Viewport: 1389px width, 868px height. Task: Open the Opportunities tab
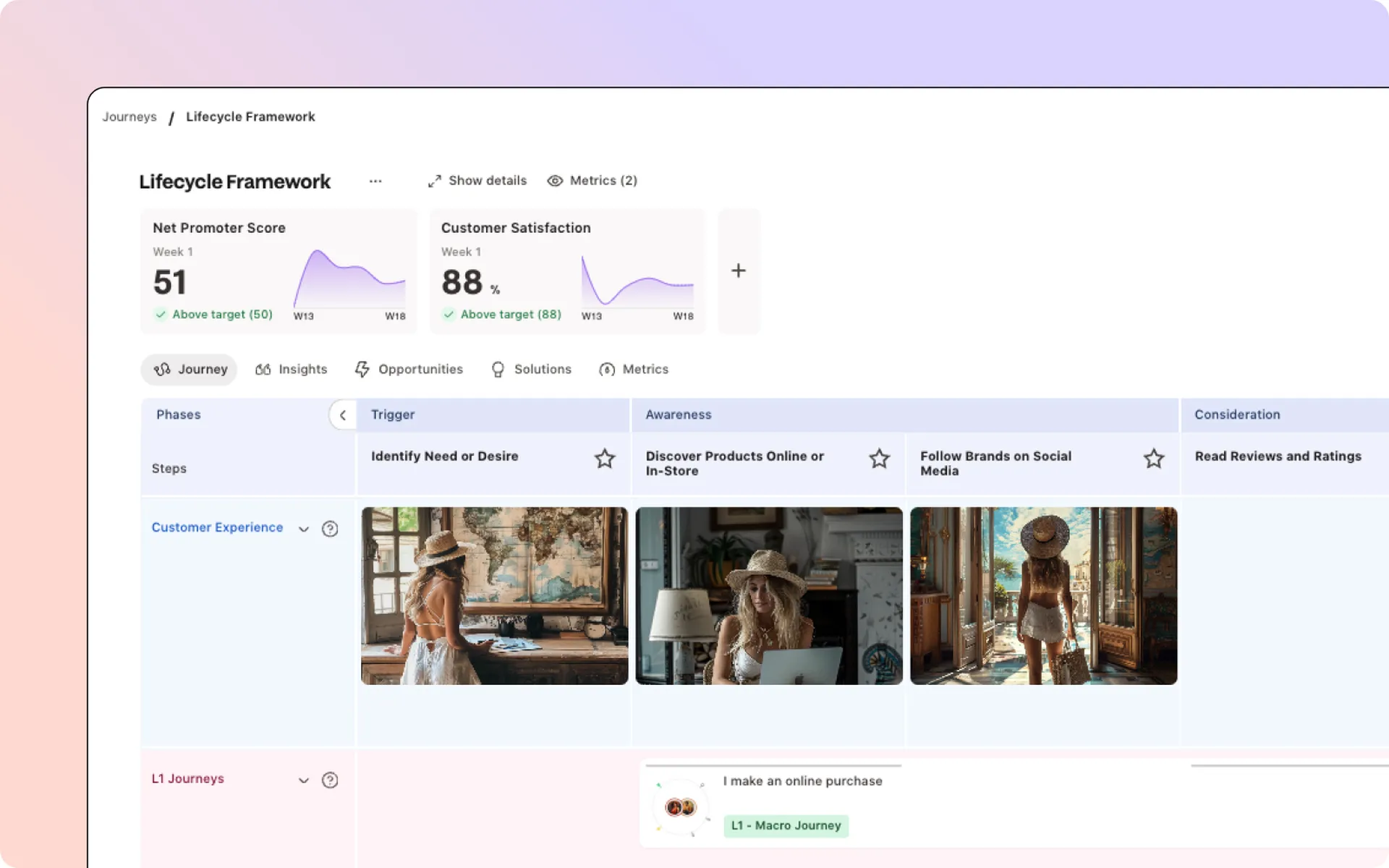coord(409,370)
